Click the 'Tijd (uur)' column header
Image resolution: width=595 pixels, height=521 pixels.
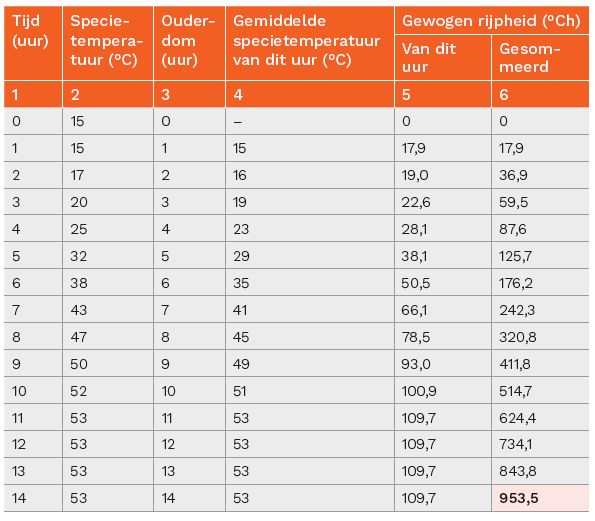click(33, 43)
